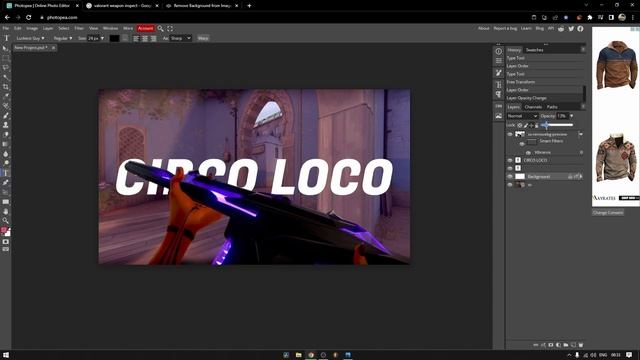Select the Pen tool
Viewport: 640px width, 360px height.
[x=5, y=182]
